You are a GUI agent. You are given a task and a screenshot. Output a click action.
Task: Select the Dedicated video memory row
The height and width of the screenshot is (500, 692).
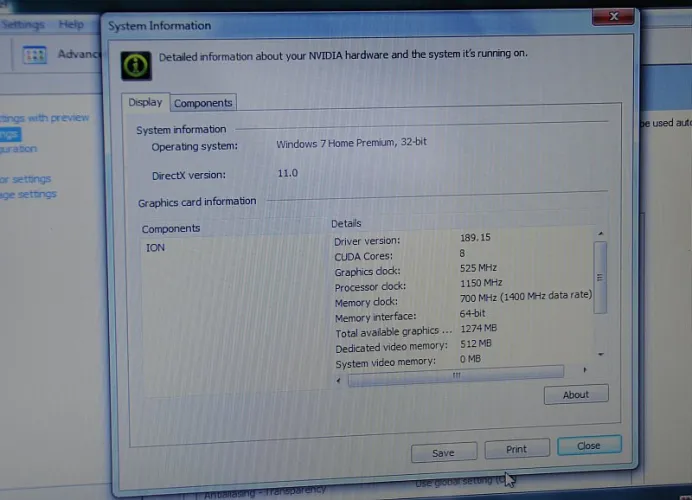[386, 346]
